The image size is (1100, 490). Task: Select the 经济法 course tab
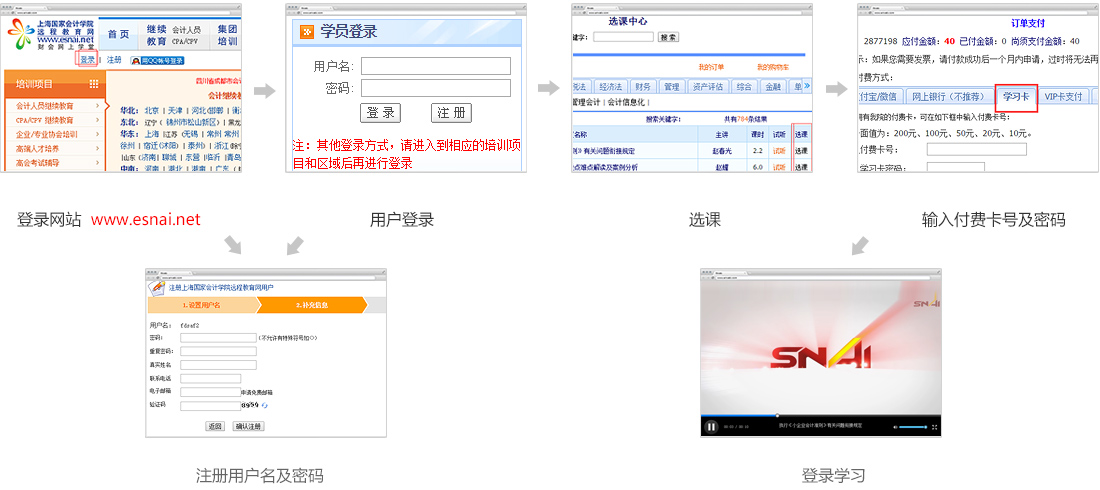pos(611,86)
